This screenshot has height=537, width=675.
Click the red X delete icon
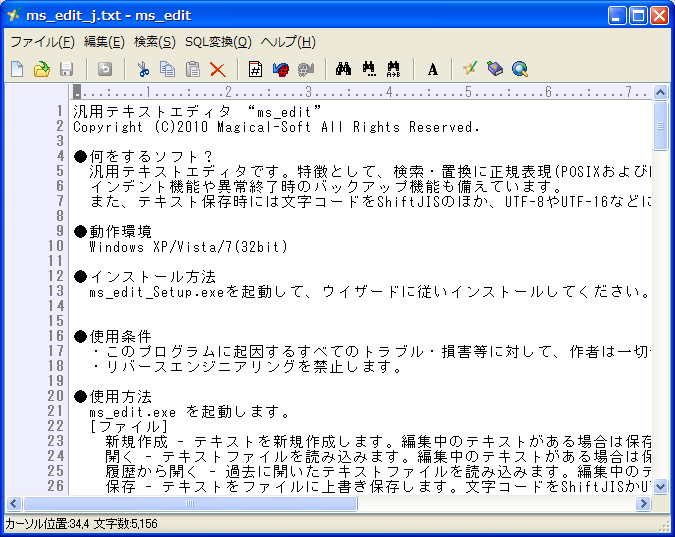[218, 69]
